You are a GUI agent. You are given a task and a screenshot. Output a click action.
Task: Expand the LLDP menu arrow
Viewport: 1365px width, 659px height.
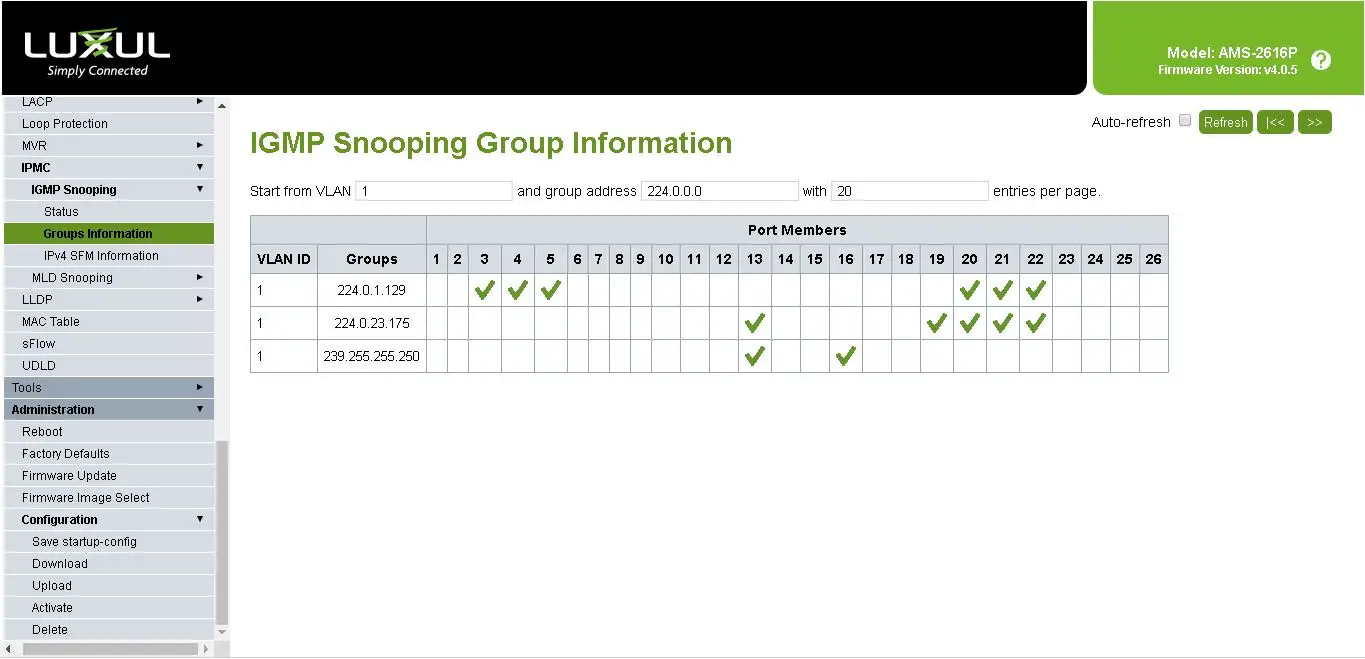coord(200,299)
